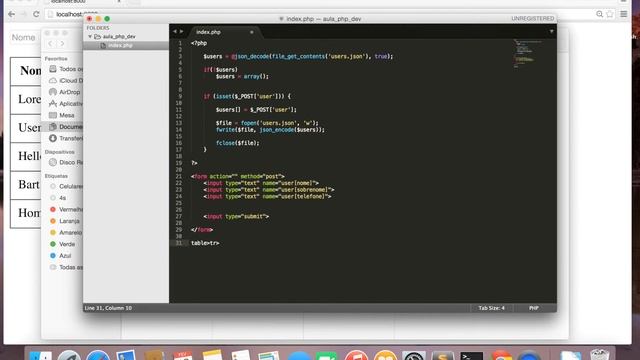This screenshot has height=360, width=640.
Task: Click Chrome's forward arrow button
Action: (24, 14)
